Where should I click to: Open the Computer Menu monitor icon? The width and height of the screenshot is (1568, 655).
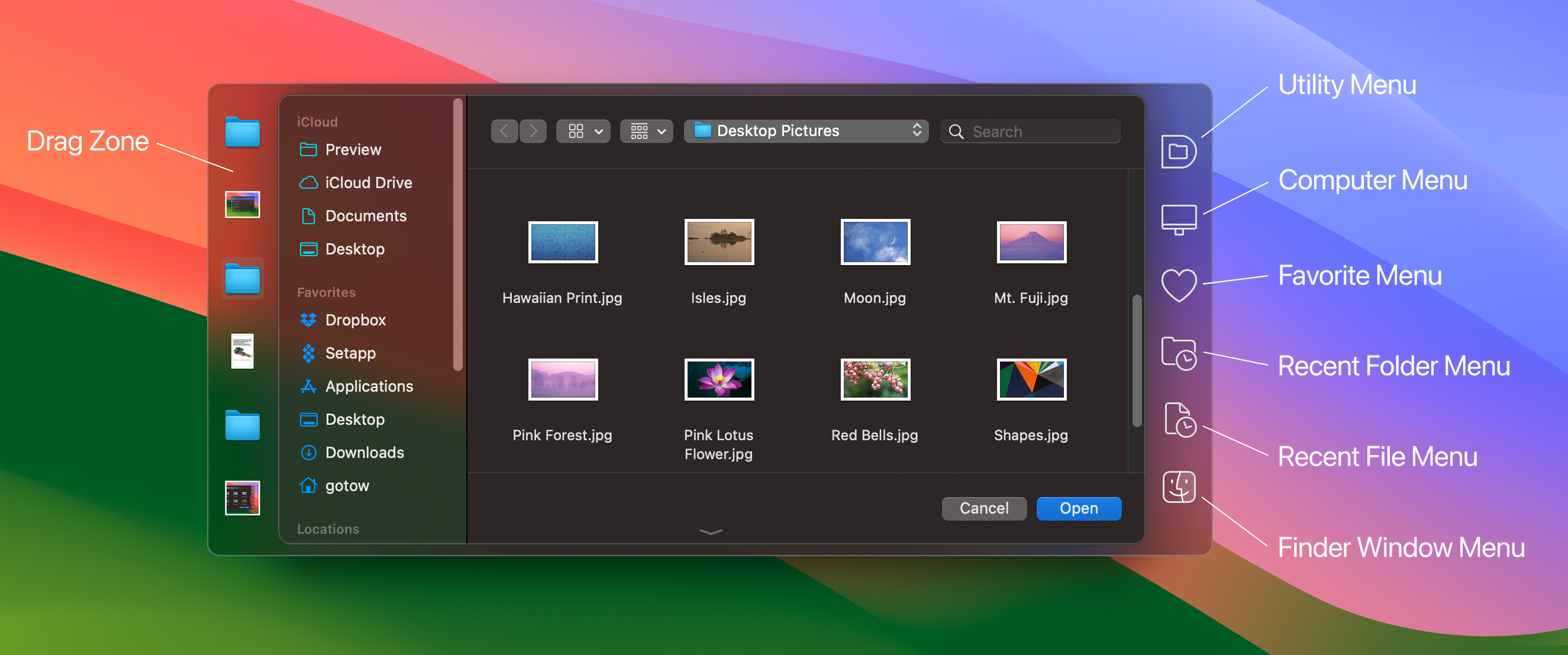pyautogui.click(x=1179, y=219)
